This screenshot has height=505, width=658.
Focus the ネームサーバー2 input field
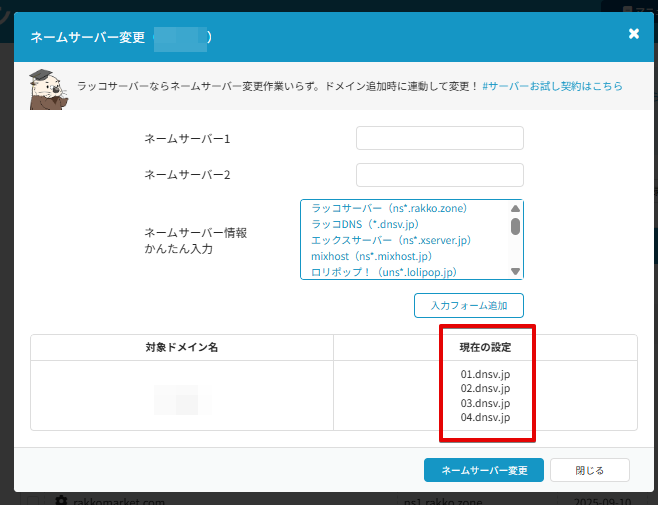[439, 175]
